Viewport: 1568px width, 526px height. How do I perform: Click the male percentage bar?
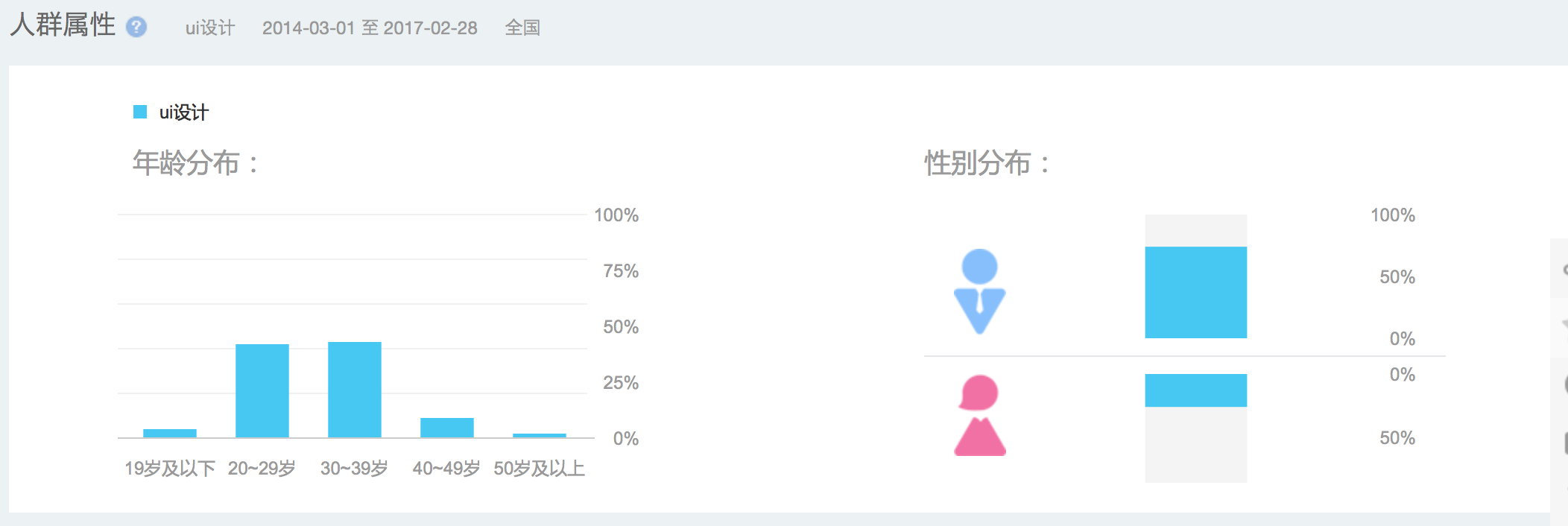point(1195,292)
